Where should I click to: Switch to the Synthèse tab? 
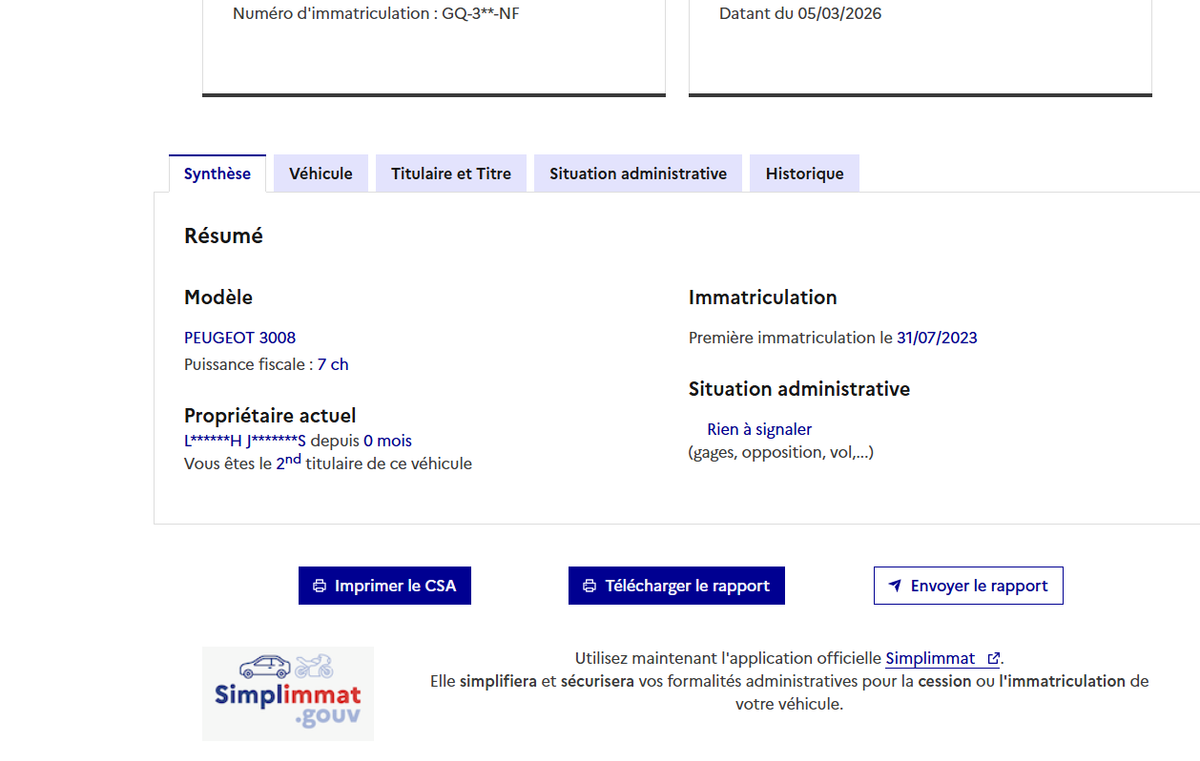[x=217, y=173]
